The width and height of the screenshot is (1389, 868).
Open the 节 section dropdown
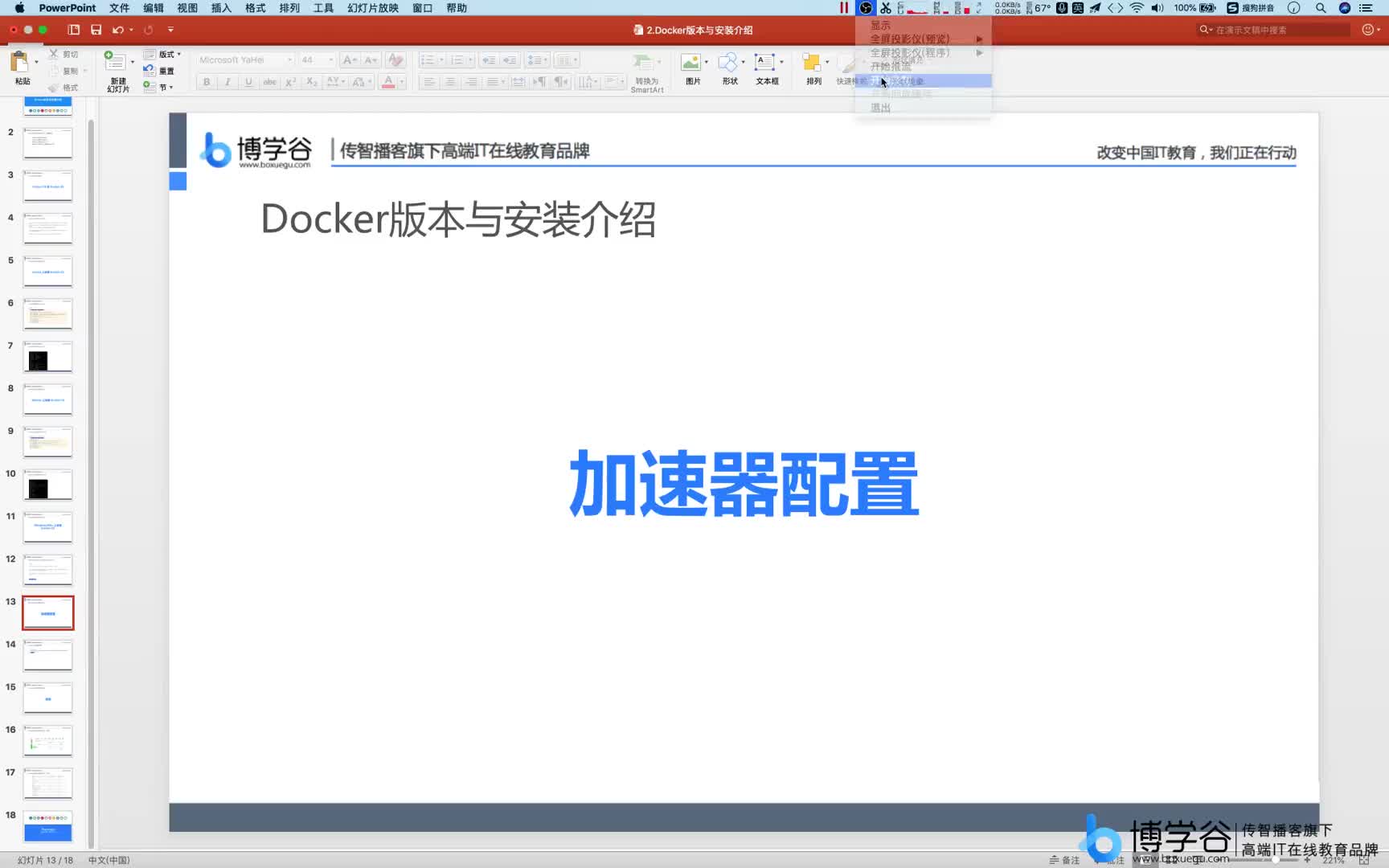pyautogui.click(x=158, y=87)
